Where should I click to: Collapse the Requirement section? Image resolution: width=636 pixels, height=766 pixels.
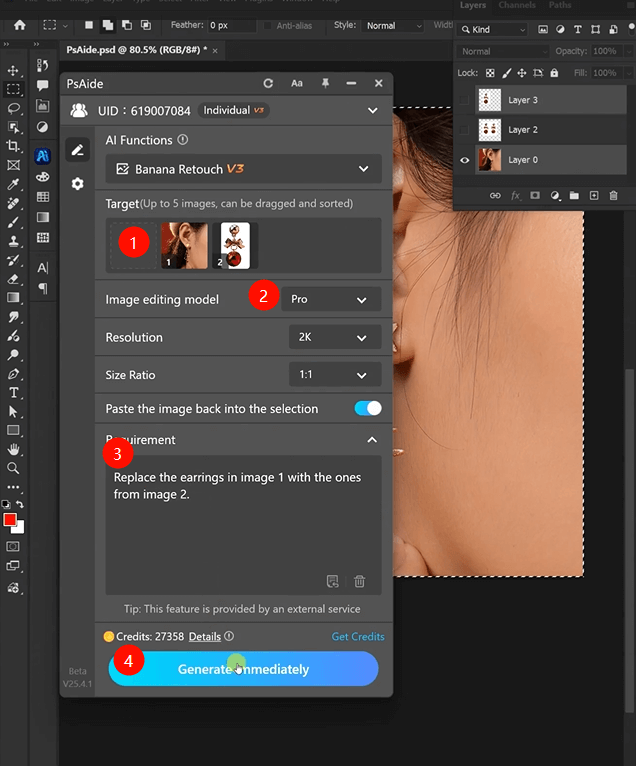pyautogui.click(x=372, y=440)
